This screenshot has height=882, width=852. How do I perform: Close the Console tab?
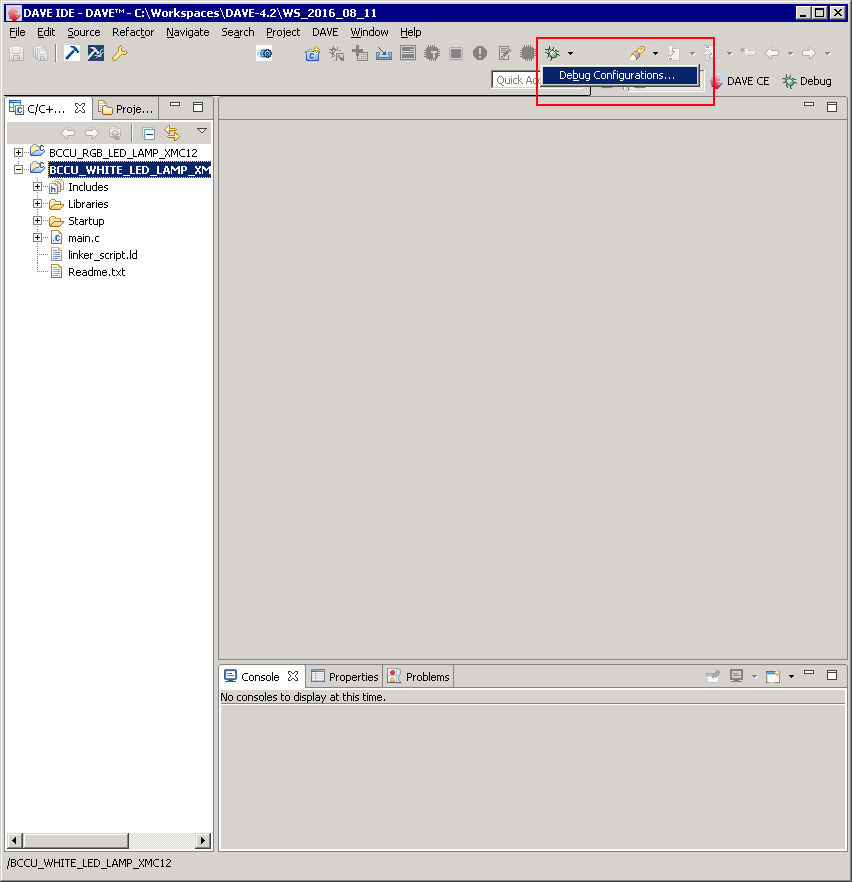pos(293,676)
